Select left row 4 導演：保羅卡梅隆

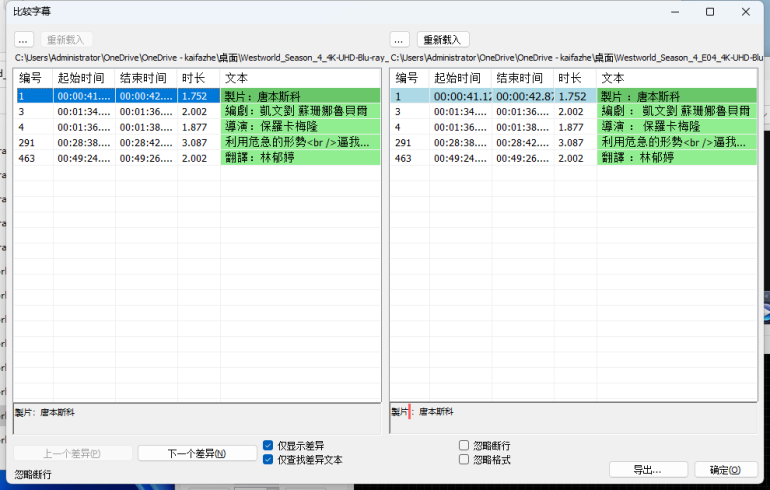(301, 127)
